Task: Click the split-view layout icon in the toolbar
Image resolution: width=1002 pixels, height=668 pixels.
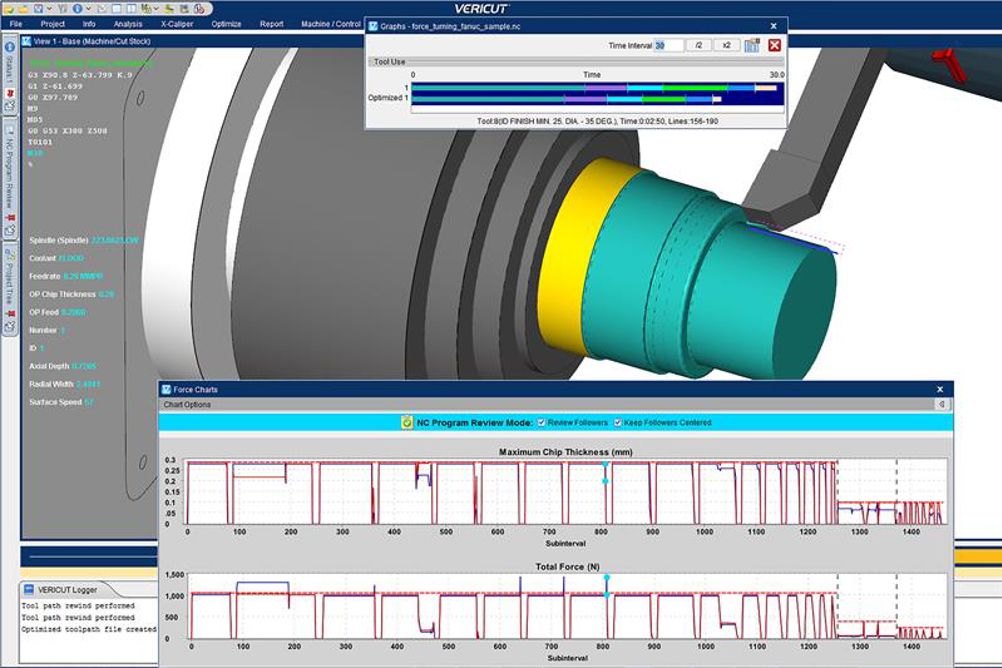Action: click(x=132, y=9)
